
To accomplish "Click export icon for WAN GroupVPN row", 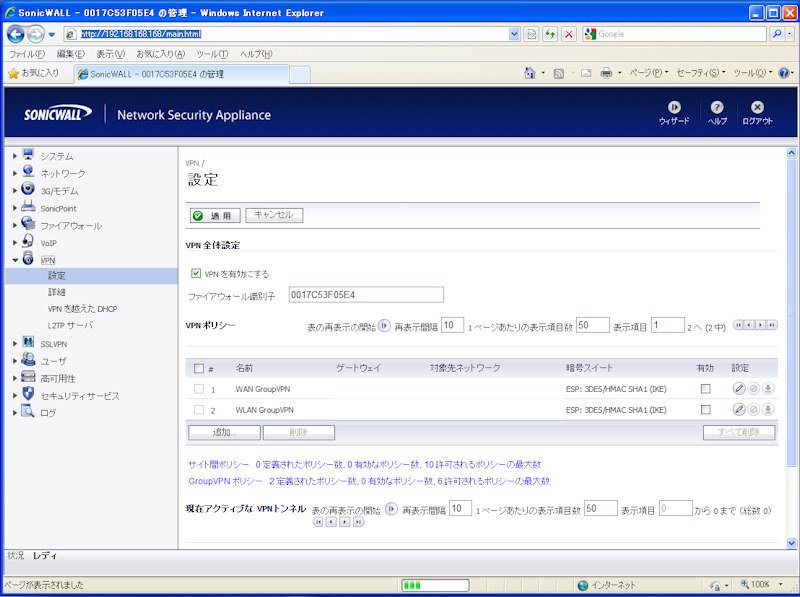I will click(768, 389).
